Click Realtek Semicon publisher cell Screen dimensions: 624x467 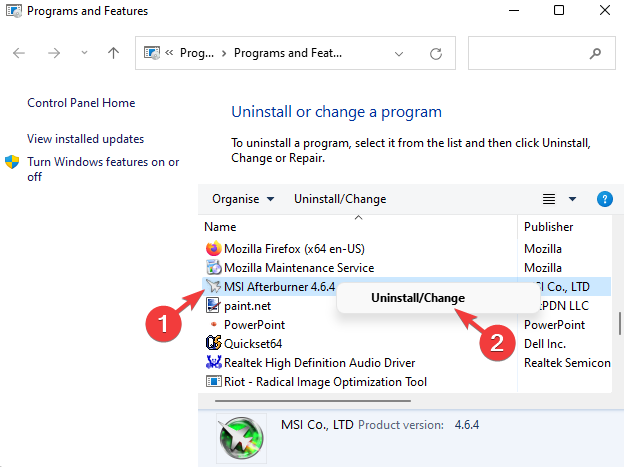tap(567, 363)
